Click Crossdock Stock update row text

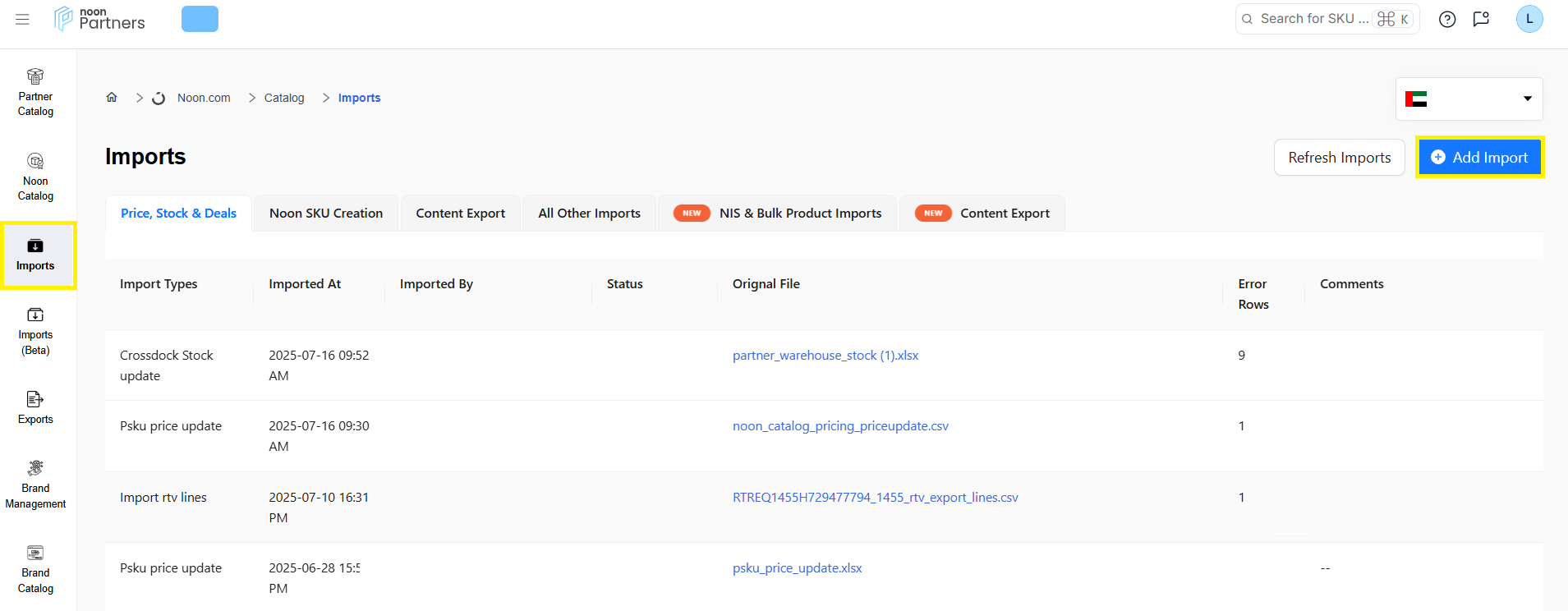click(167, 365)
